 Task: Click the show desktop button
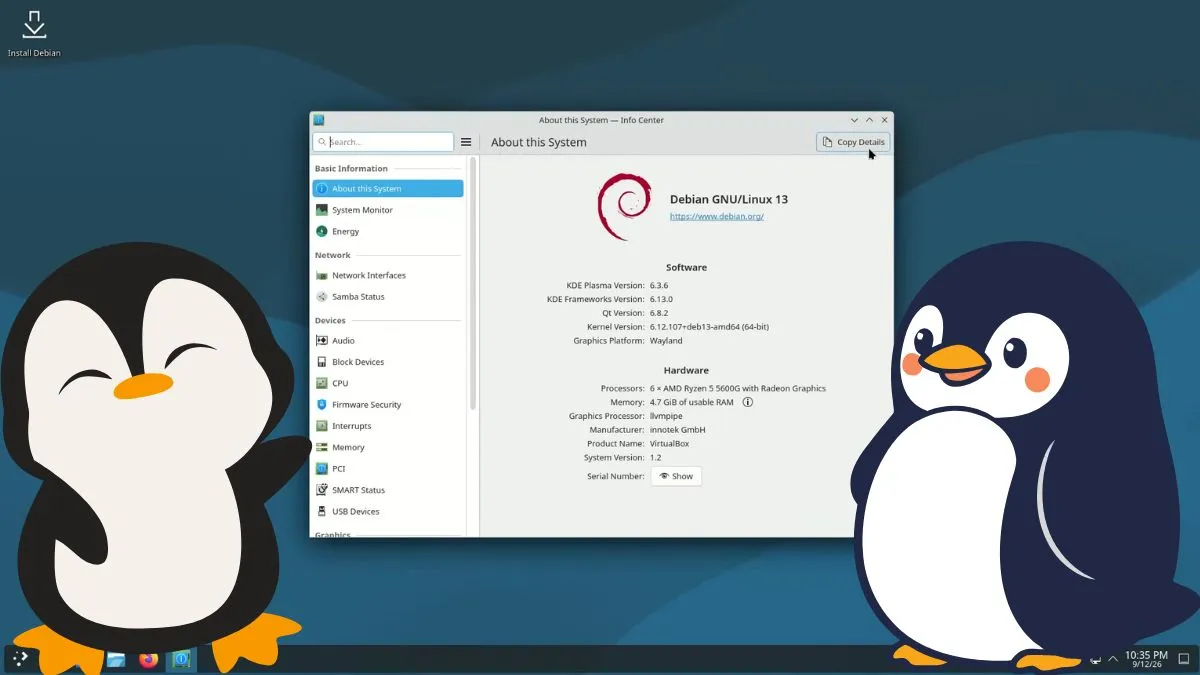point(1184,660)
